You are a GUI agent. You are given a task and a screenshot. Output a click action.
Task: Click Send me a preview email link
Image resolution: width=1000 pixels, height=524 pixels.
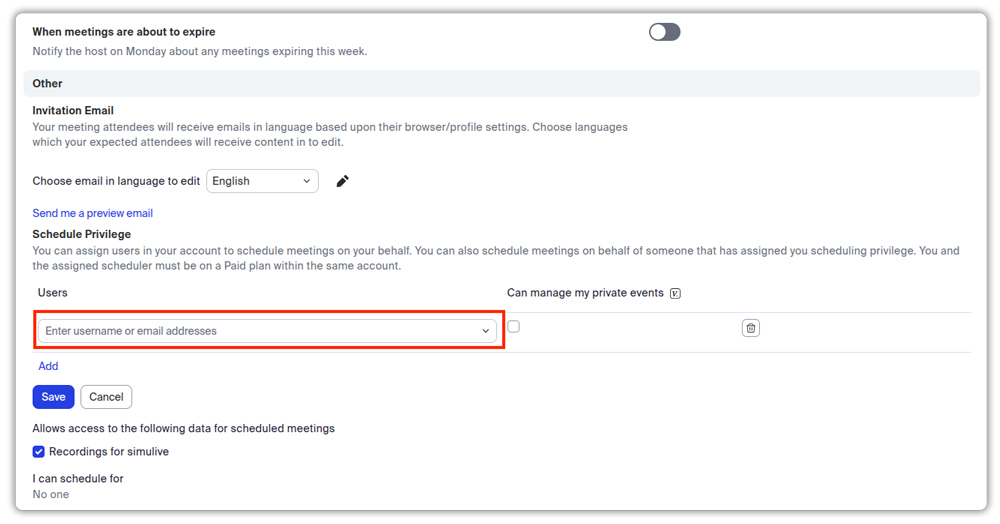tap(92, 213)
